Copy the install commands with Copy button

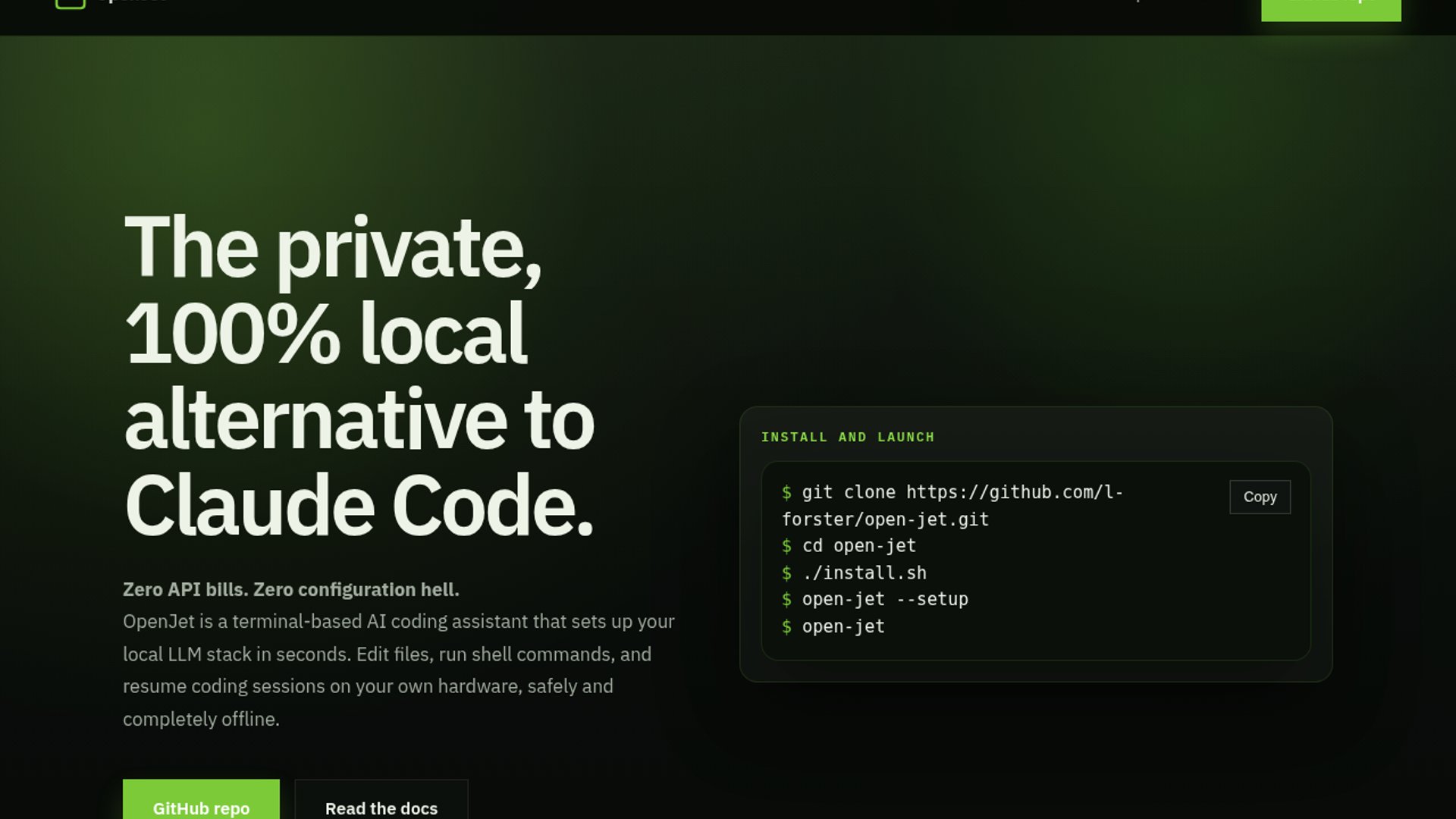point(1260,497)
